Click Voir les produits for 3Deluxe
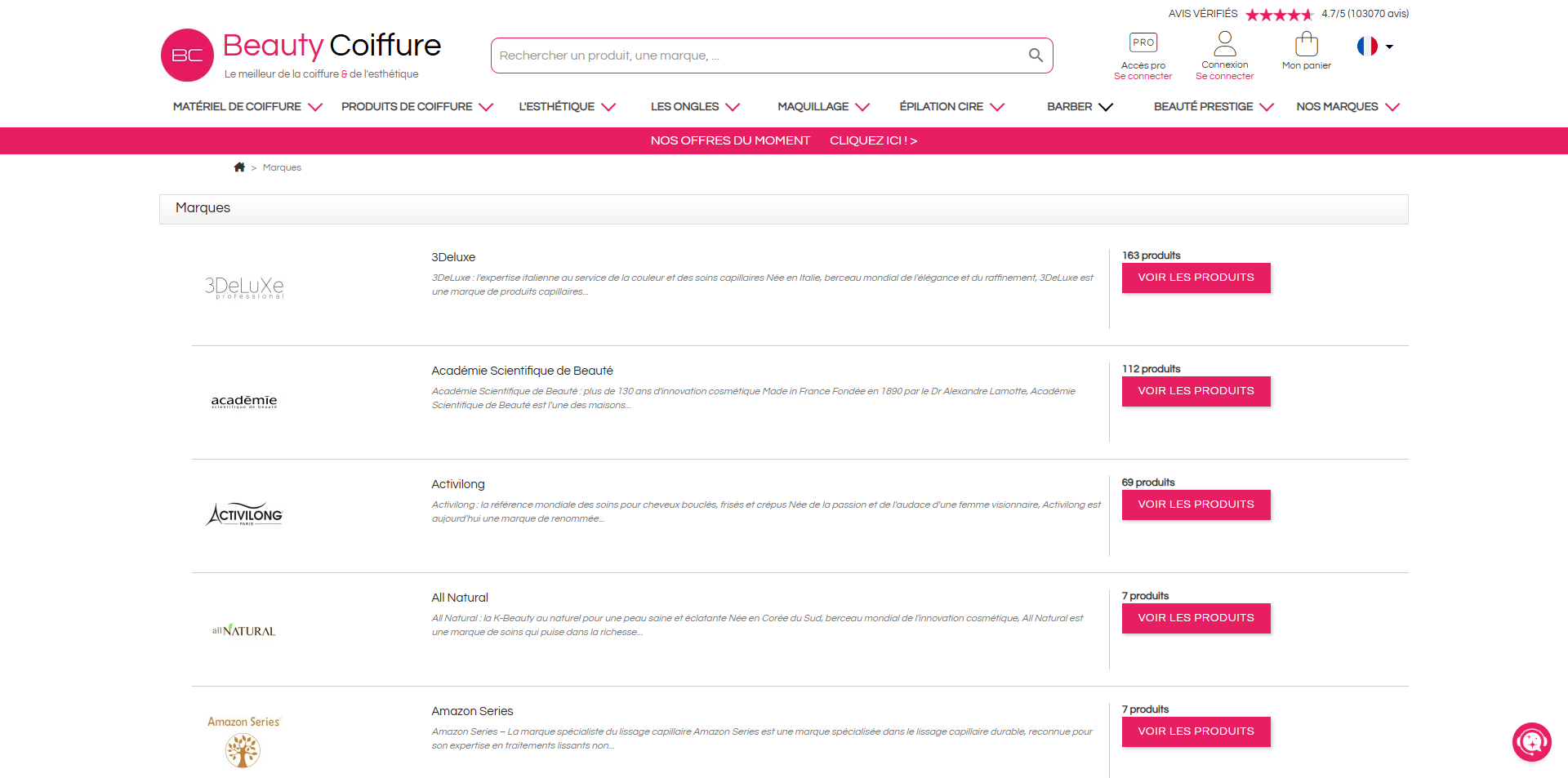 [x=1196, y=278]
